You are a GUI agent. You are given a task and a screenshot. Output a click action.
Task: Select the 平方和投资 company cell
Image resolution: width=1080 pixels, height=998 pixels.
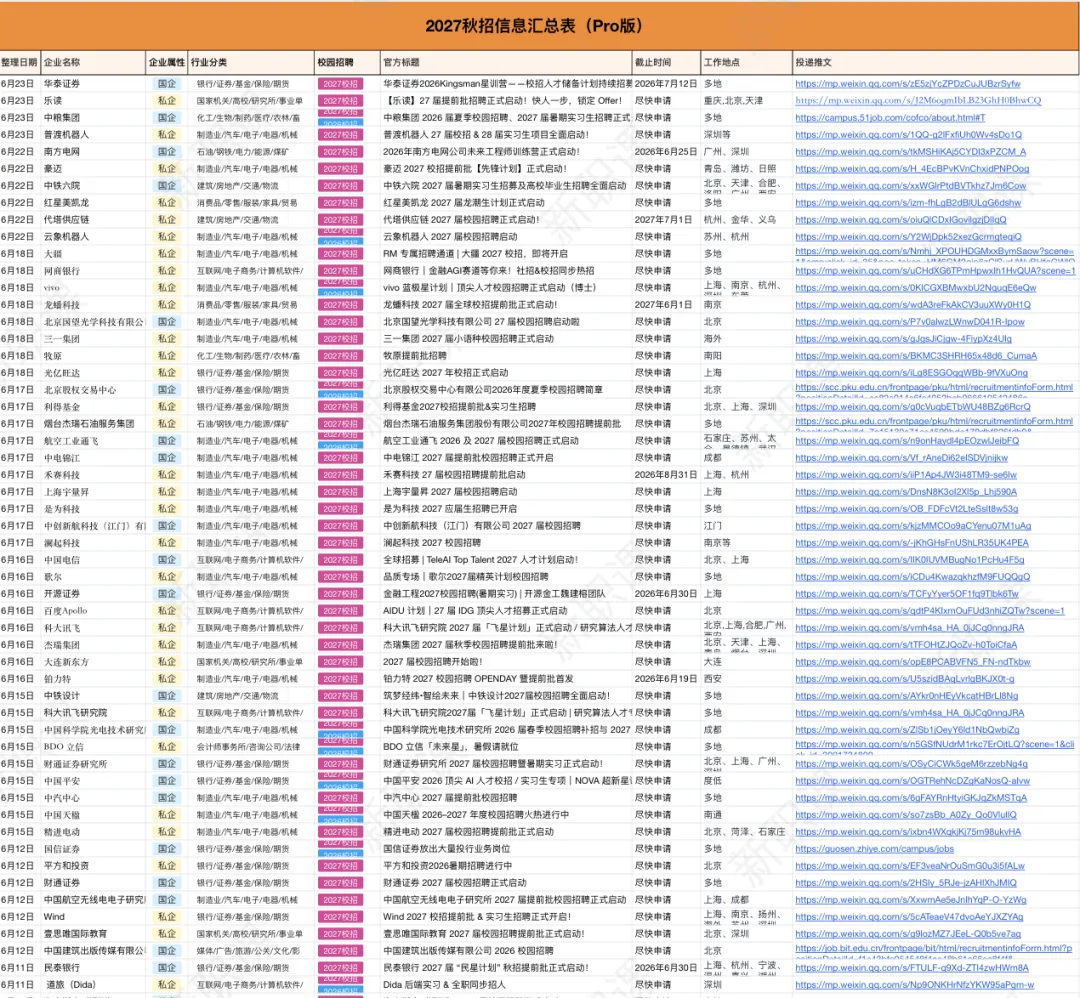pos(67,866)
